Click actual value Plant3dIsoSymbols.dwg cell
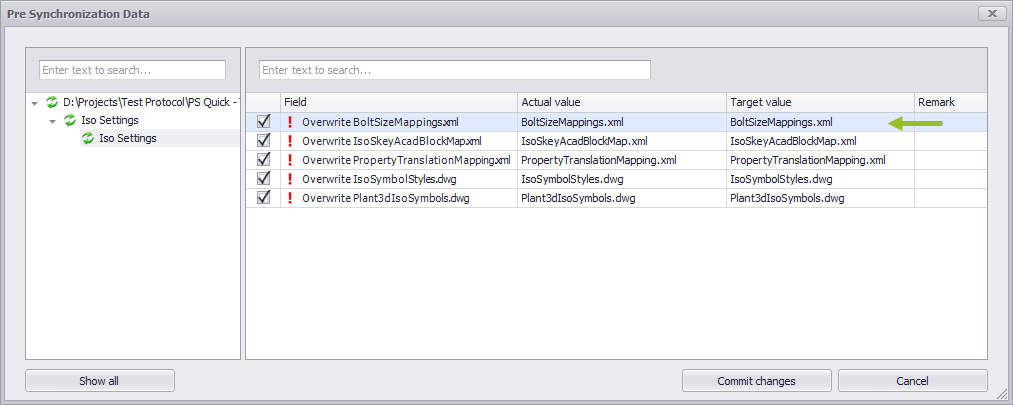 tap(621, 198)
